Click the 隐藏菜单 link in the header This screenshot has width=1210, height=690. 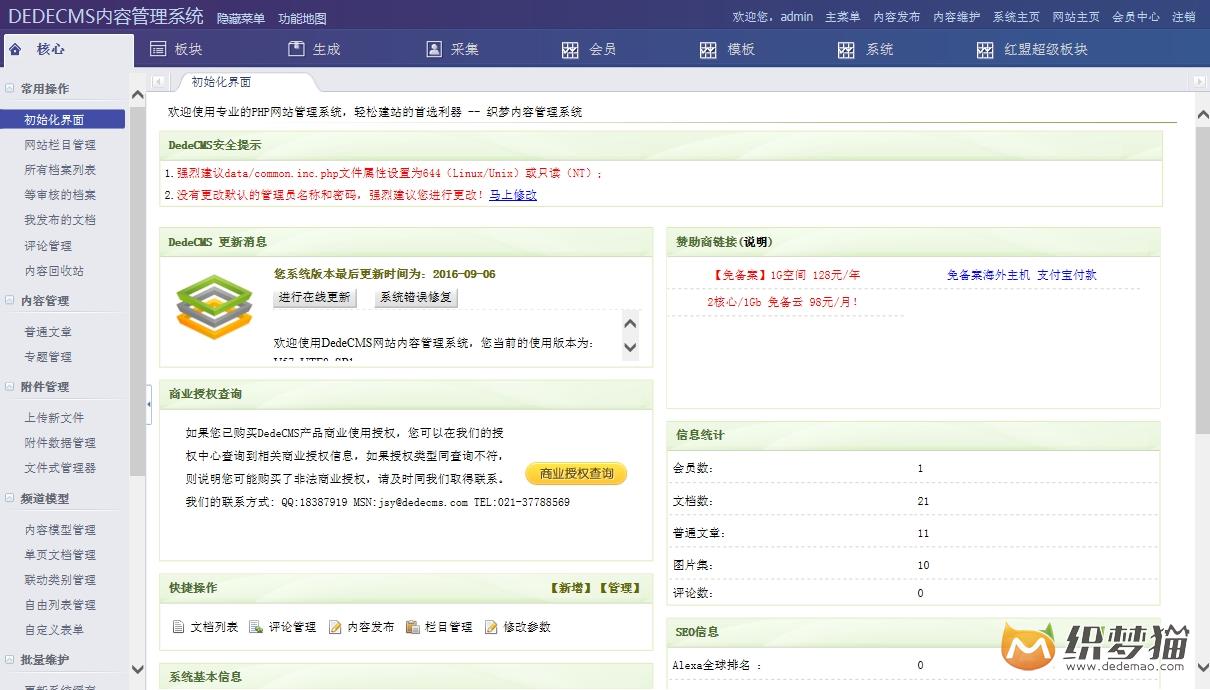(241, 19)
